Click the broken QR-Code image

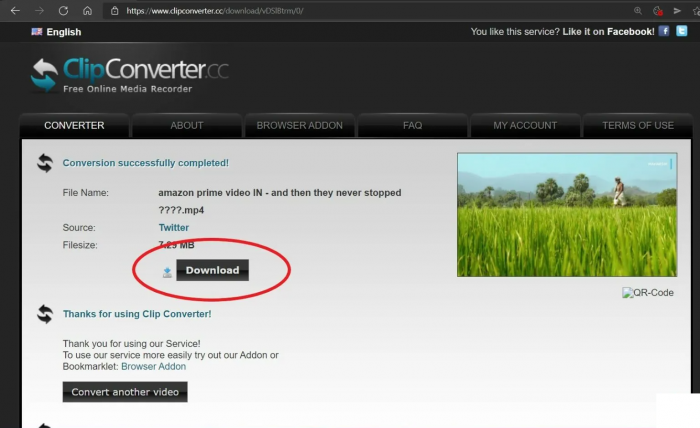tap(648, 293)
